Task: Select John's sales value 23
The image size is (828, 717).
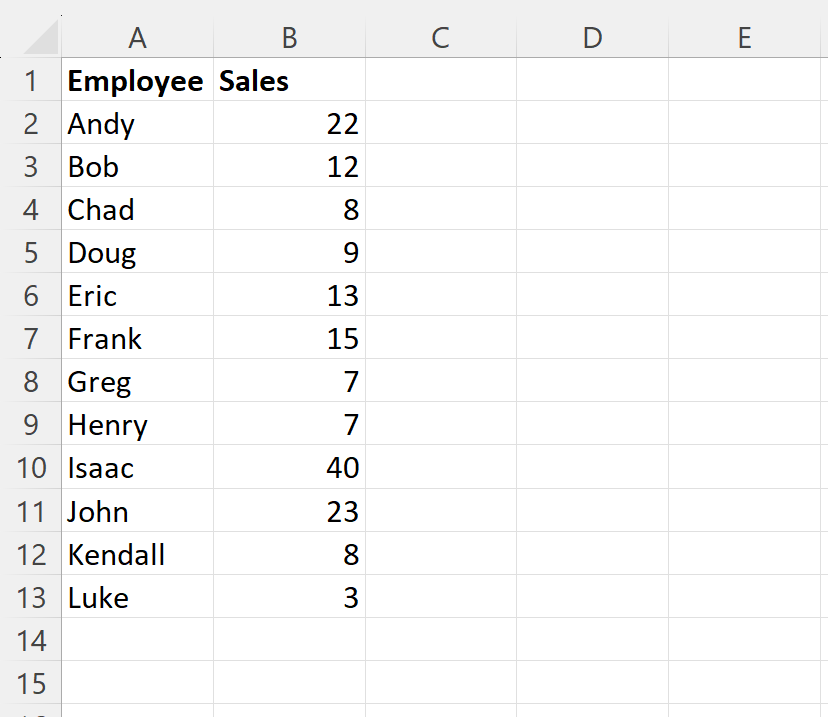Action: pyautogui.click(x=289, y=510)
